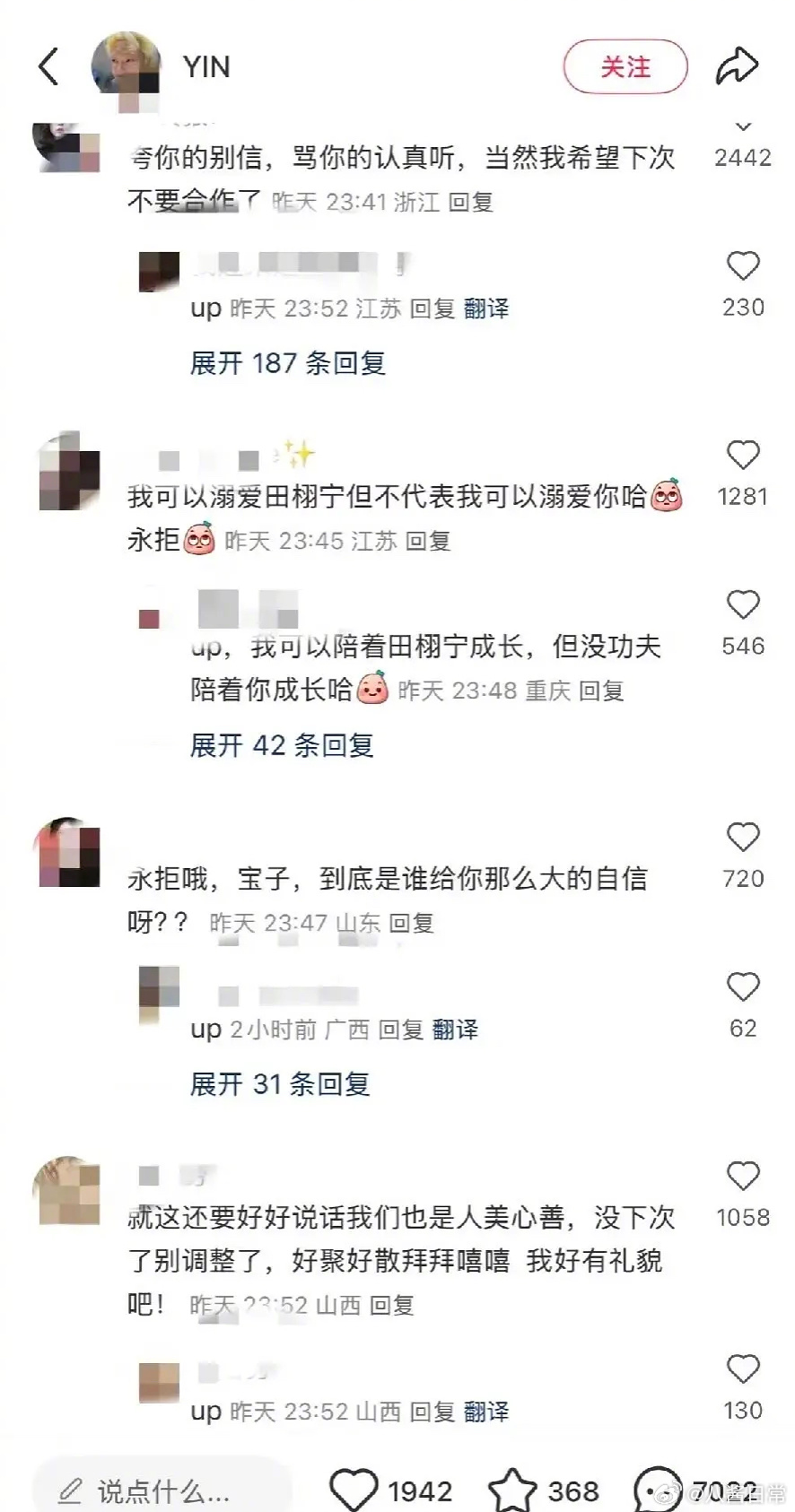
Task: Expand 187 replies (展开 187 条回复)
Action: click(288, 363)
